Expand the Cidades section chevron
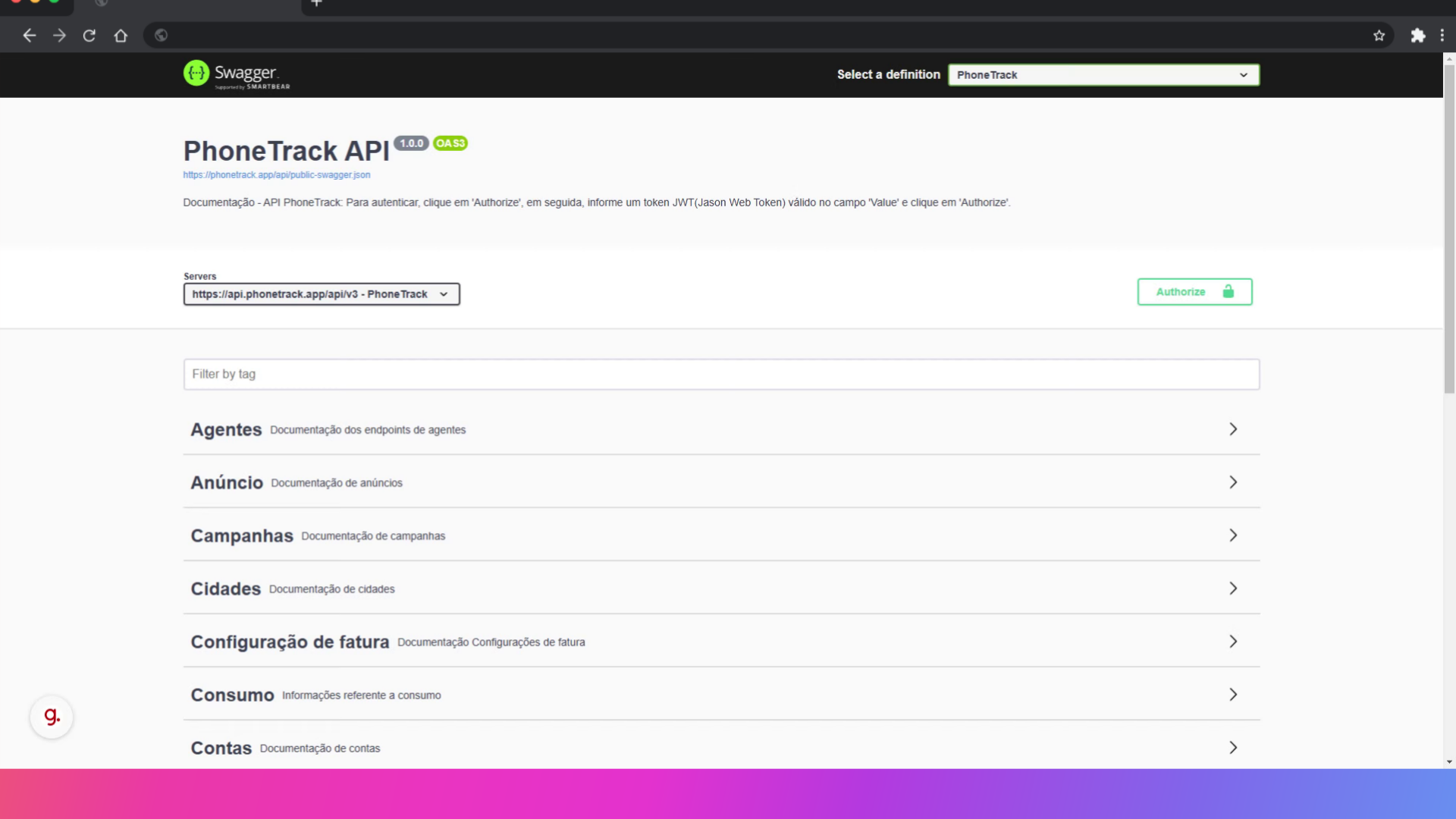The width and height of the screenshot is (1456, 819). click(x=1233, y=588)
